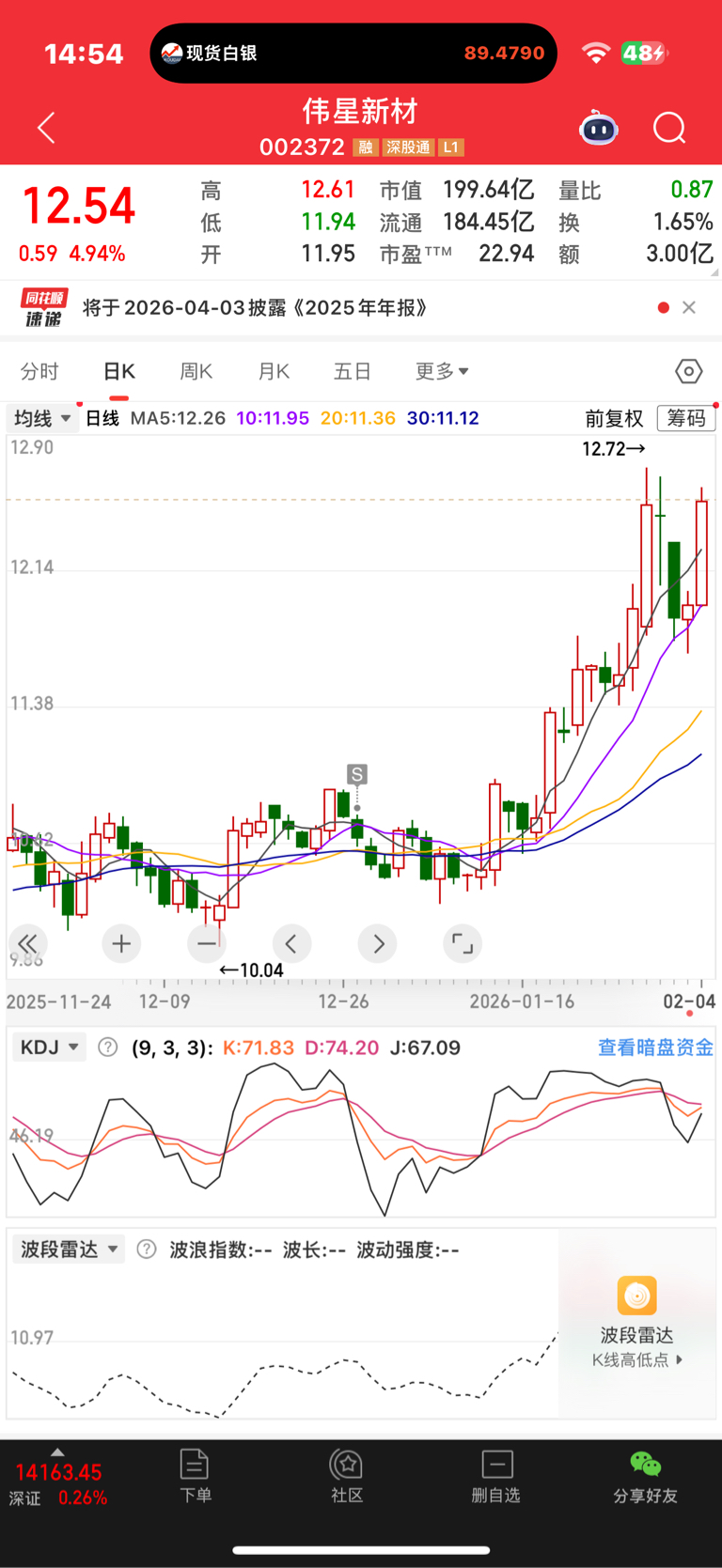Screen dimensions: 722x1568
Task: Tap the 换 1.65% turnover value
Action: click(x=636, y=222)
